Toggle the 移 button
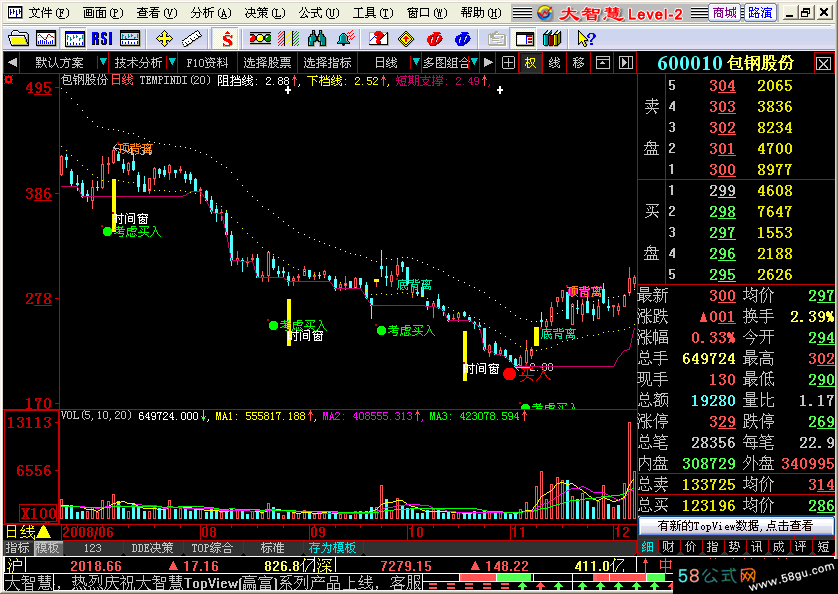The image size is (838, 594). [578, 63]
